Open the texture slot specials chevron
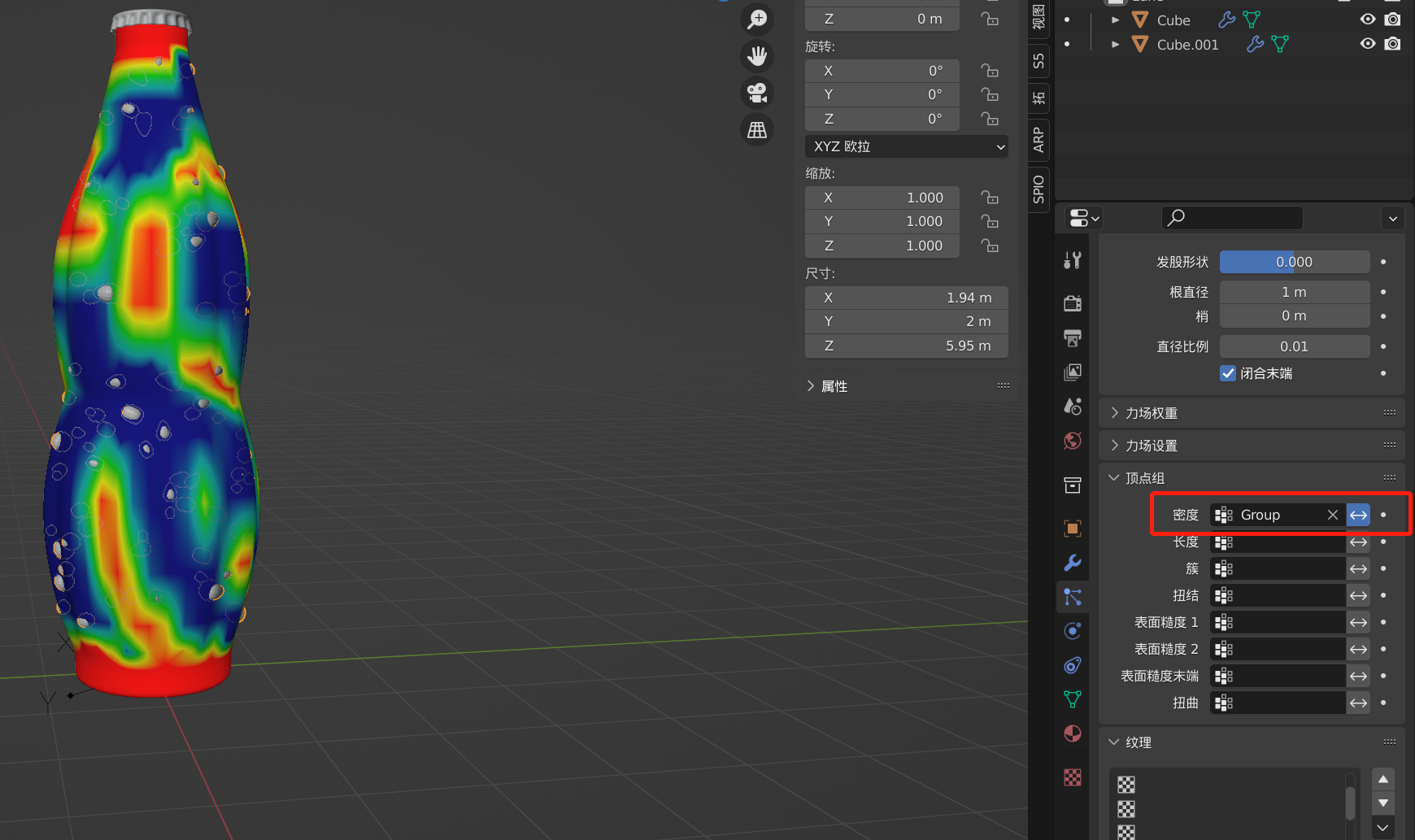The image size is (1415, 840). 1383,828
